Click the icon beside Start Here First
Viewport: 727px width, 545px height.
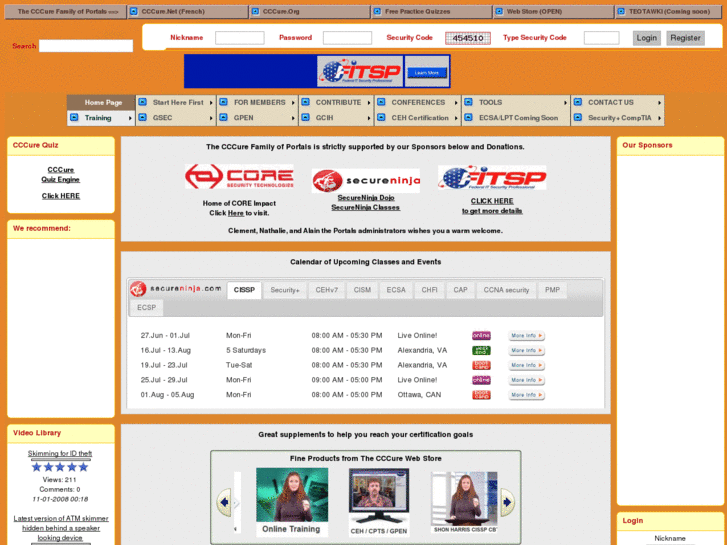point(143,102)
